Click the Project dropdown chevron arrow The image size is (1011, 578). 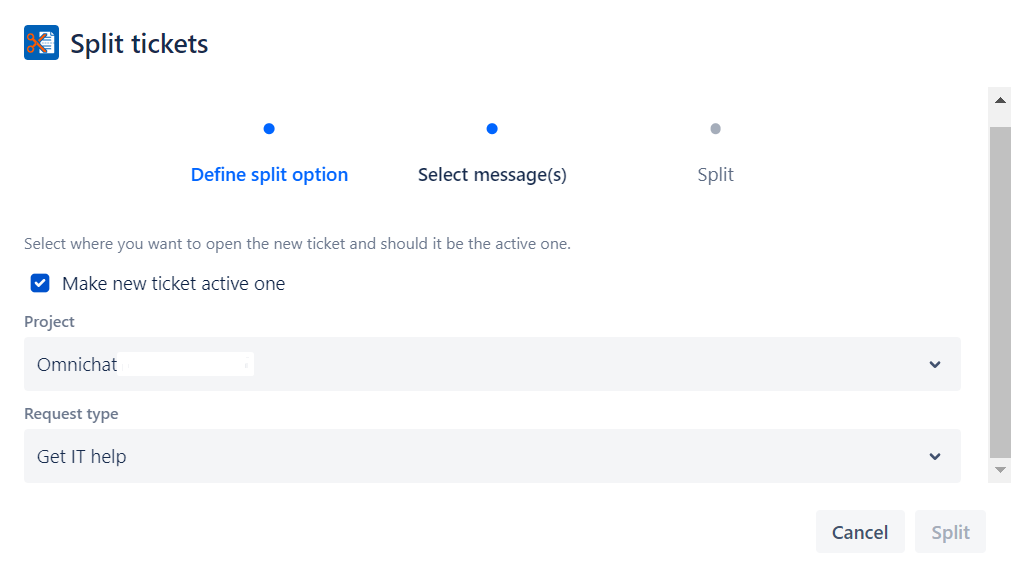[935, 364]
